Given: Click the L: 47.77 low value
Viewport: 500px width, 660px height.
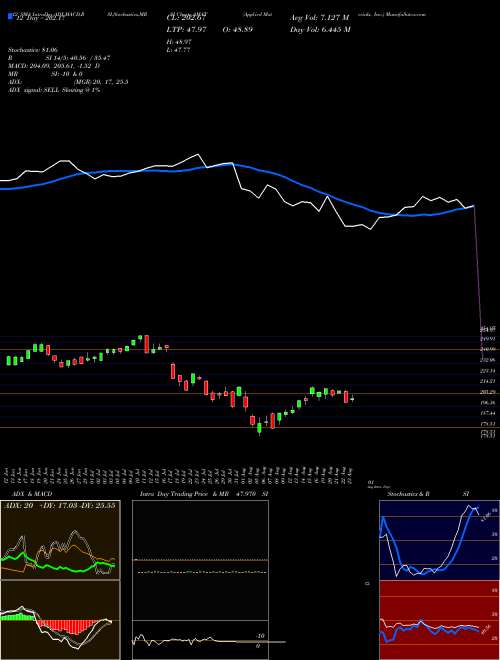Looking at the screenshot, I should [179, 50].
